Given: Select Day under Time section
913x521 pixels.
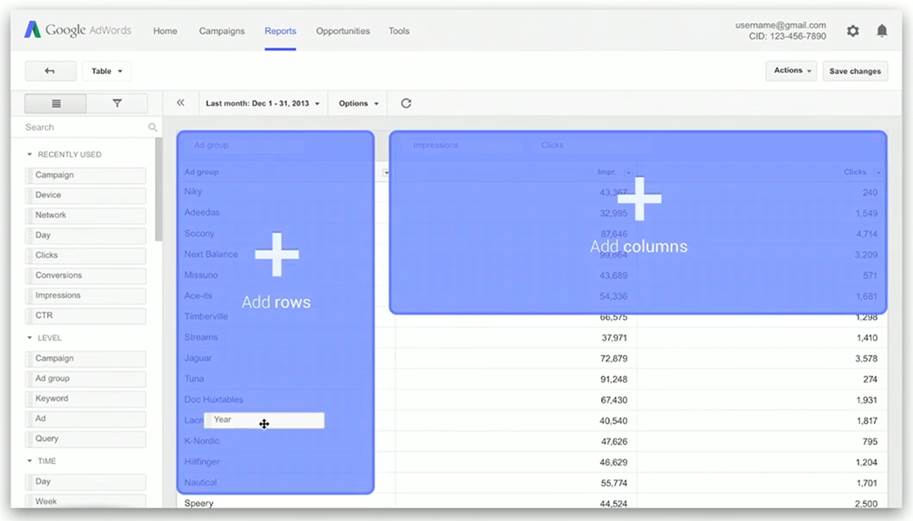Looking at the screenshot, I should pyautogui.click(x=86, y=482).
